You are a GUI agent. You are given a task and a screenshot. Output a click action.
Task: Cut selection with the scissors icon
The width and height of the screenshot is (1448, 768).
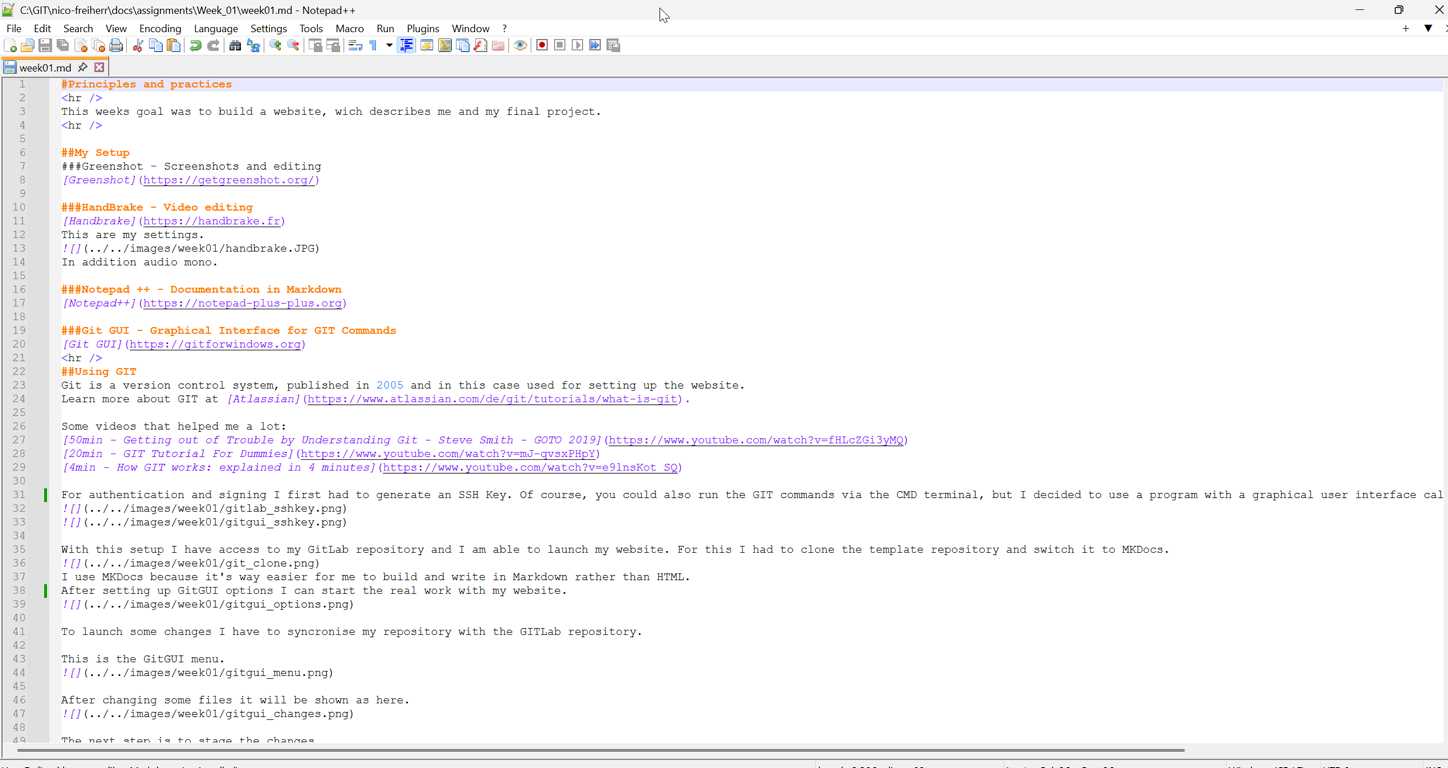pos(138,45)
